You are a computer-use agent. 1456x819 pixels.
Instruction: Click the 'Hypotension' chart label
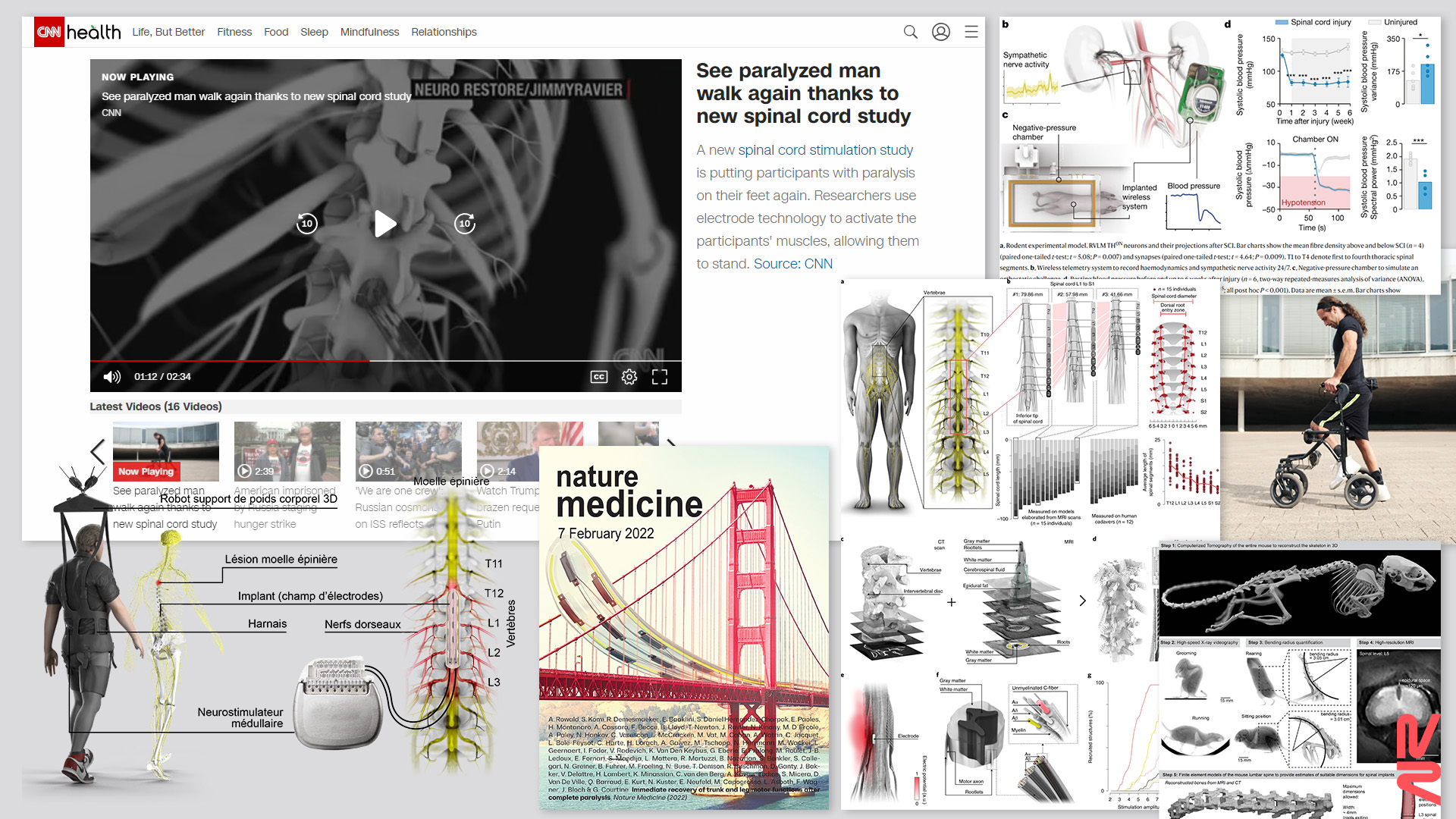coord(1304,202)
